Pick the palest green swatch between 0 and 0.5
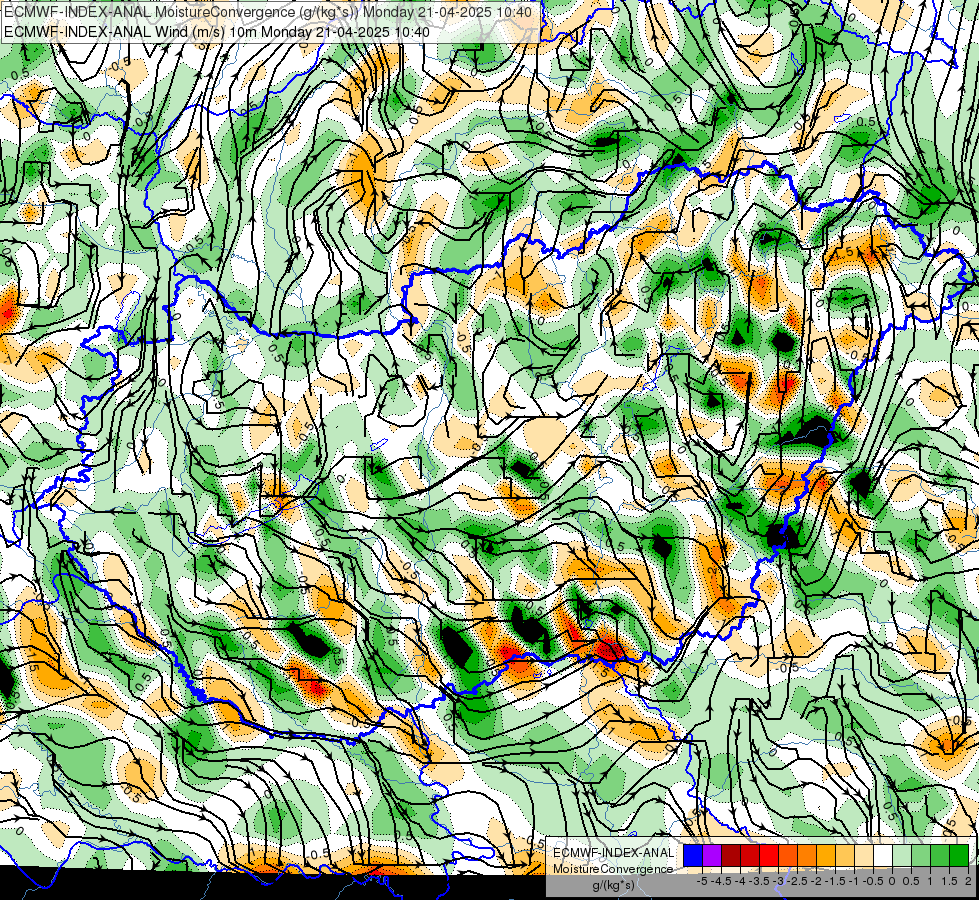 [x=902, y=855]
